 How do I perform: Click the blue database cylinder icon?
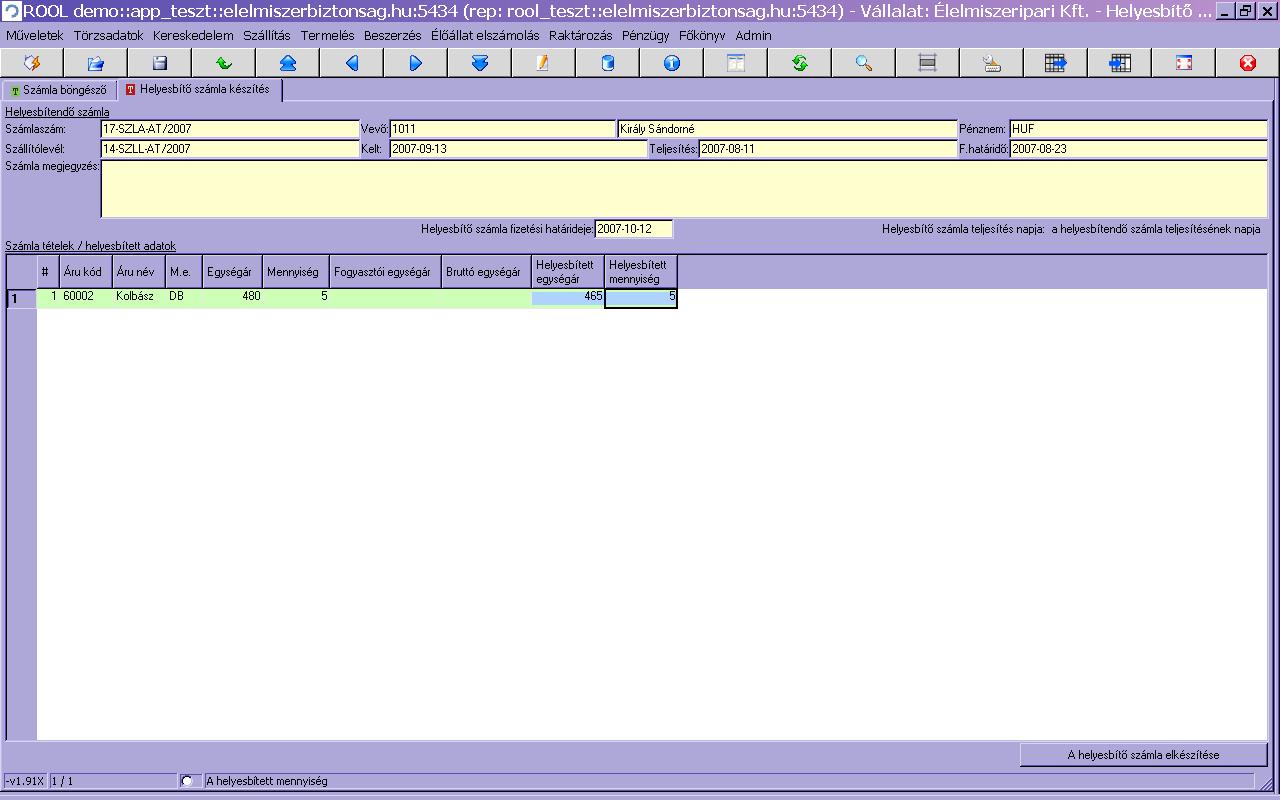[607, 63]
